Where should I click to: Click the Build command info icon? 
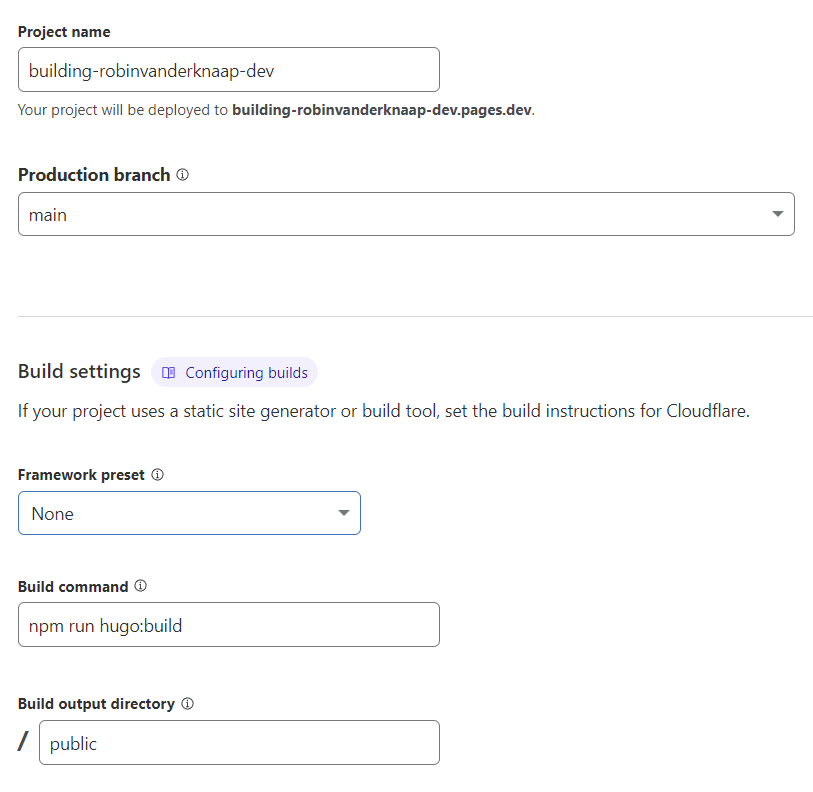(140, 587)
